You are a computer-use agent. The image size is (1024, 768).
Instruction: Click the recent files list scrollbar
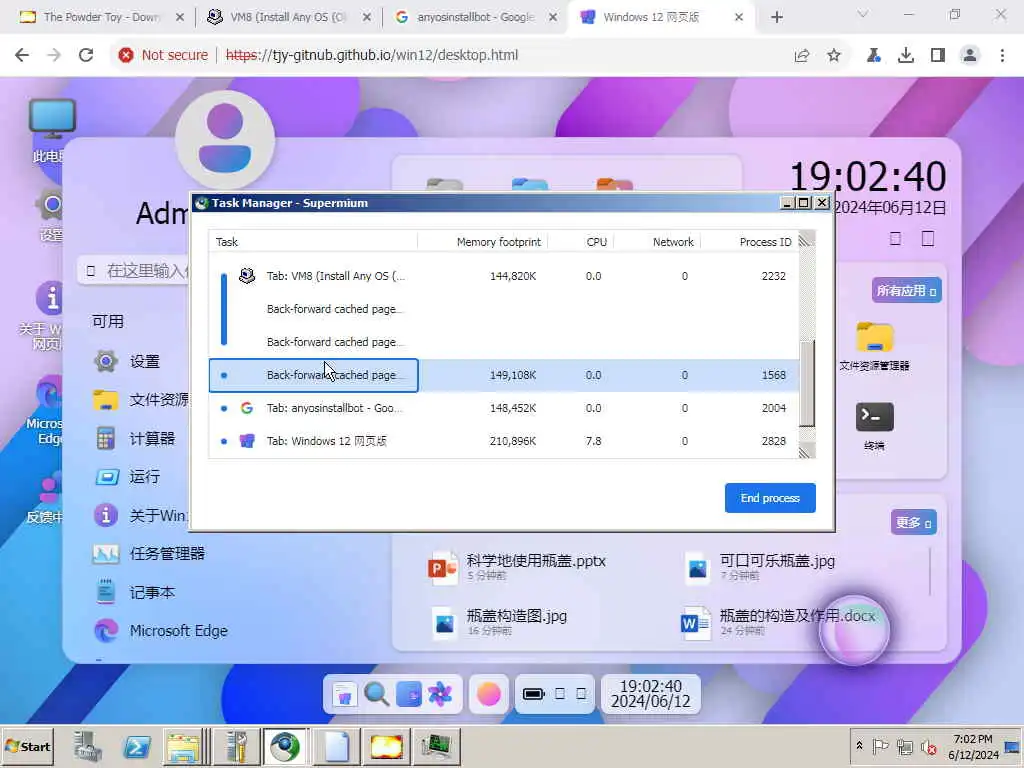tap(930, 572)
